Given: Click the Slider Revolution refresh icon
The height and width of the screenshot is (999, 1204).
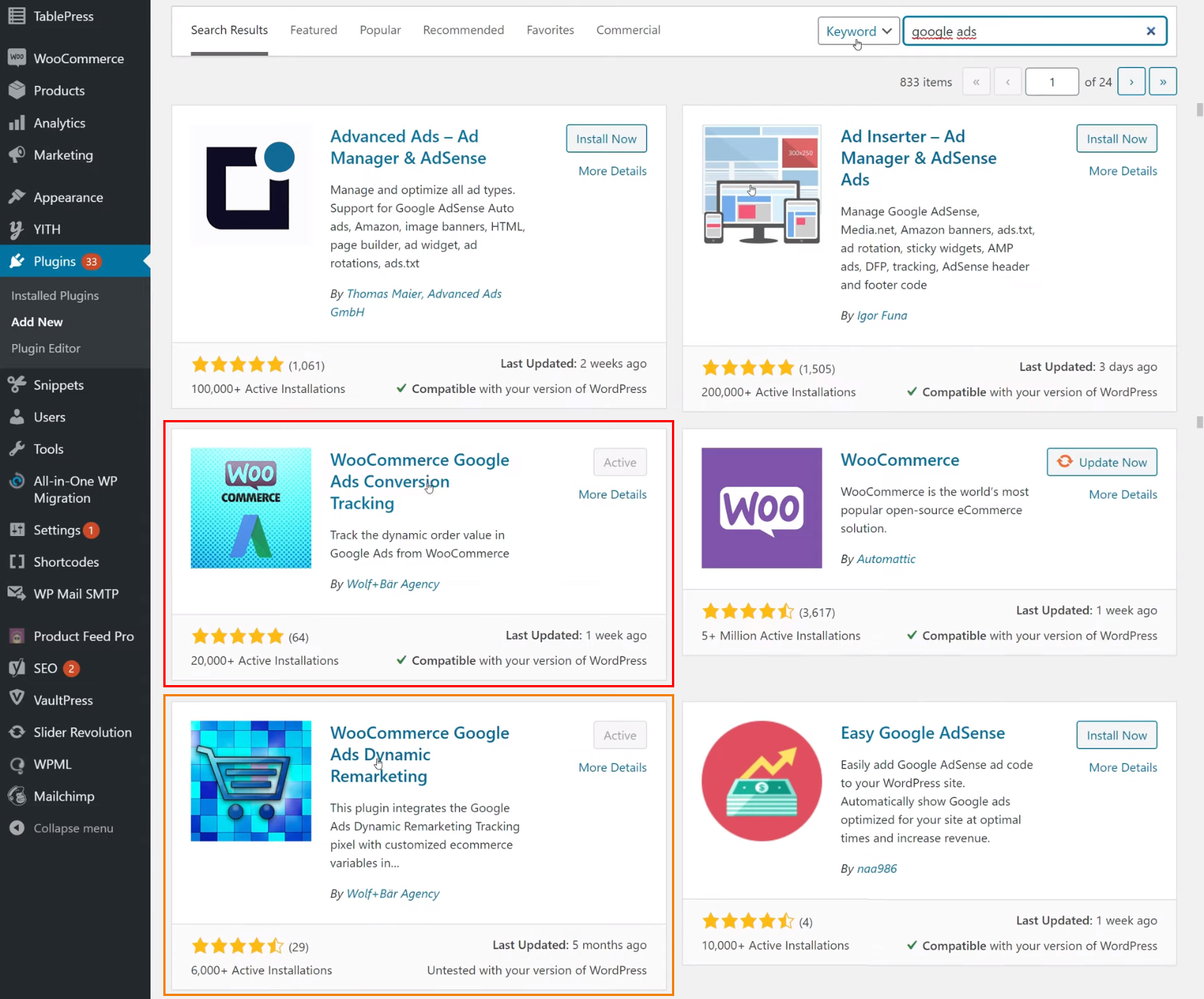Looking at the screenshot, I should (17, 732).
